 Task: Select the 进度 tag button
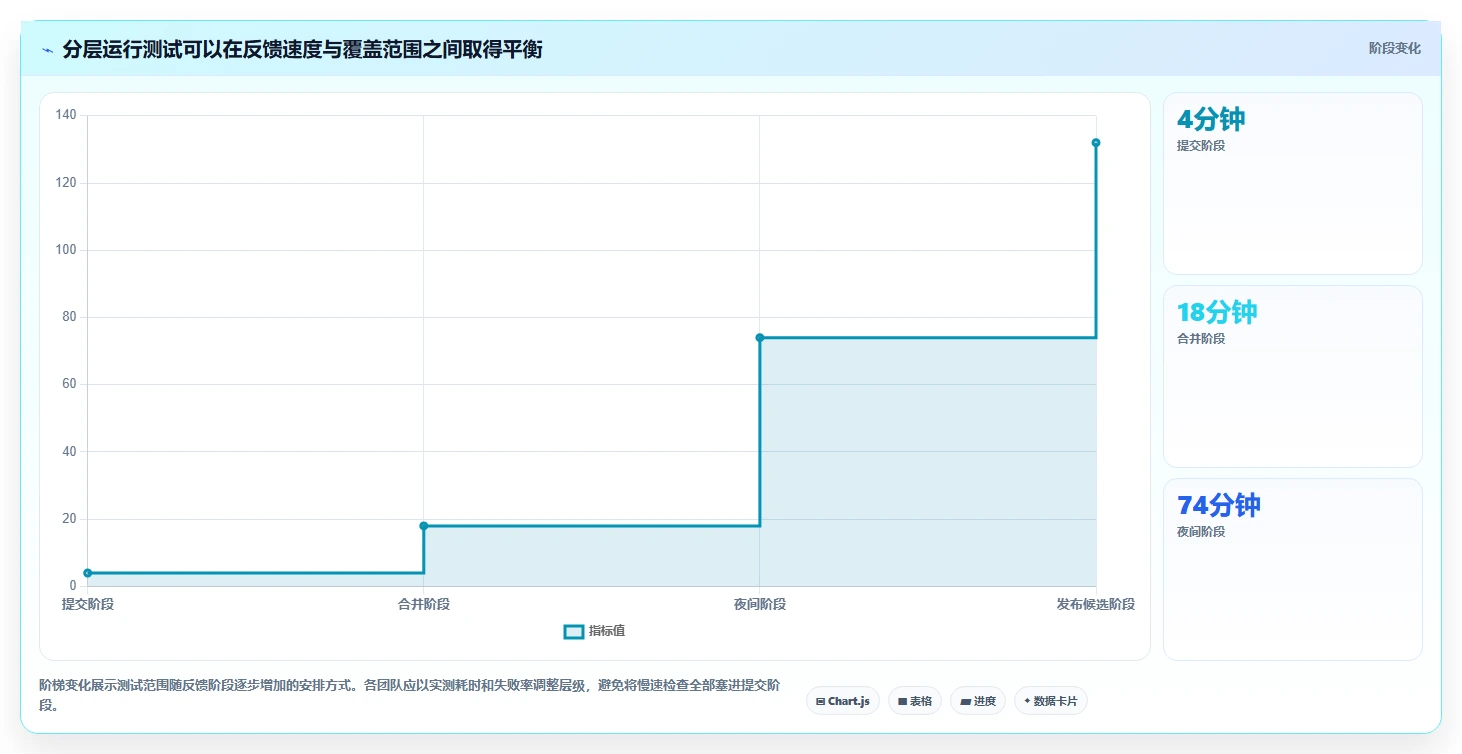coord(978,701)
